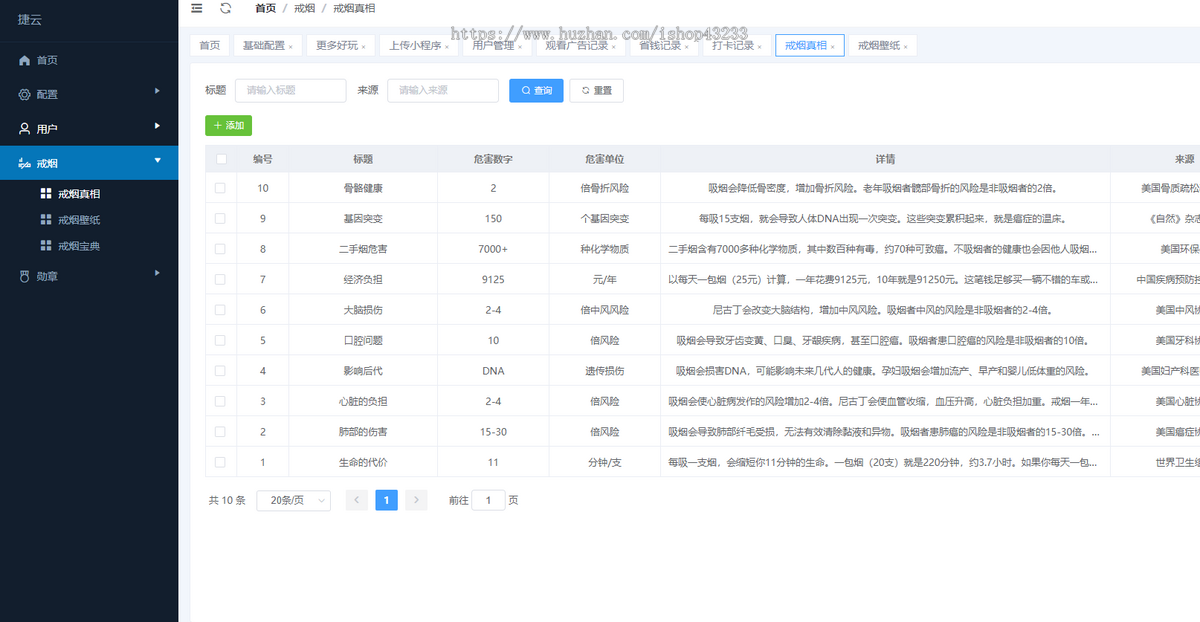Open 戒烟宝典 in the sidebar submenu
Screen dimensions: 1200x622
pos(79,246)
